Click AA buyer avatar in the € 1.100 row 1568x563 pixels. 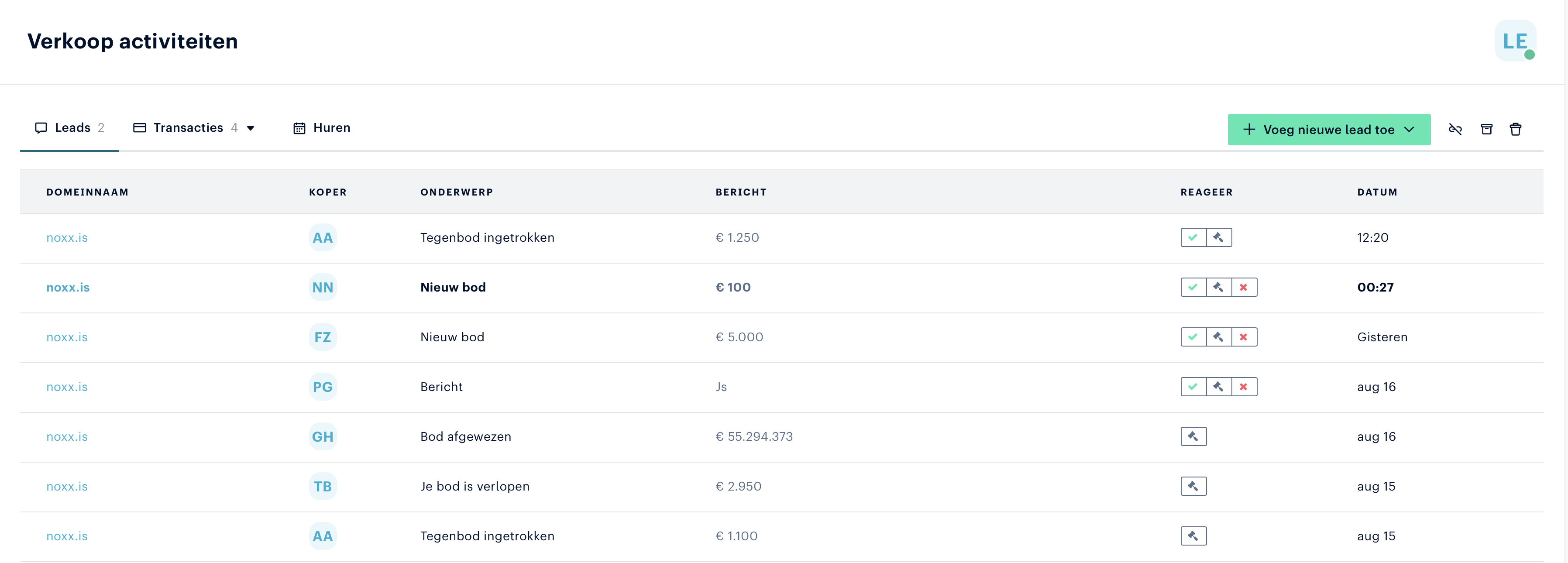click(323, 536)
